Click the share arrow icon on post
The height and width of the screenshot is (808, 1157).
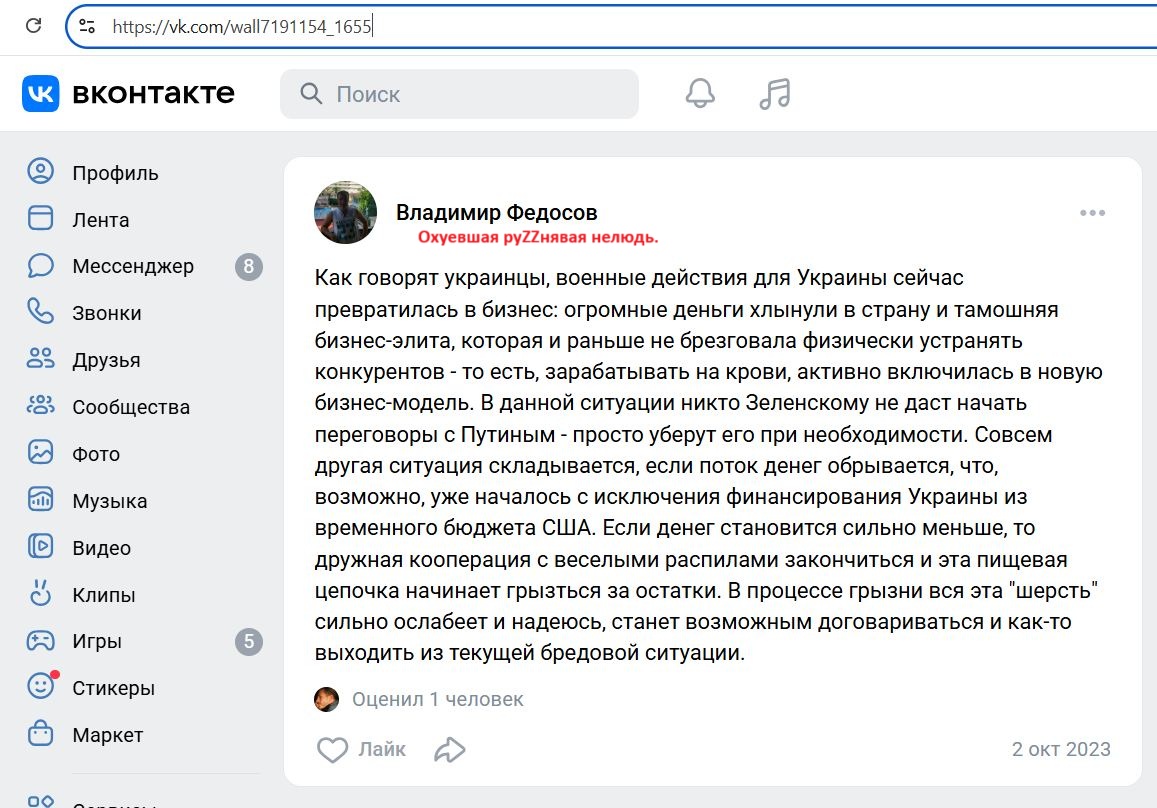[450, 749]
